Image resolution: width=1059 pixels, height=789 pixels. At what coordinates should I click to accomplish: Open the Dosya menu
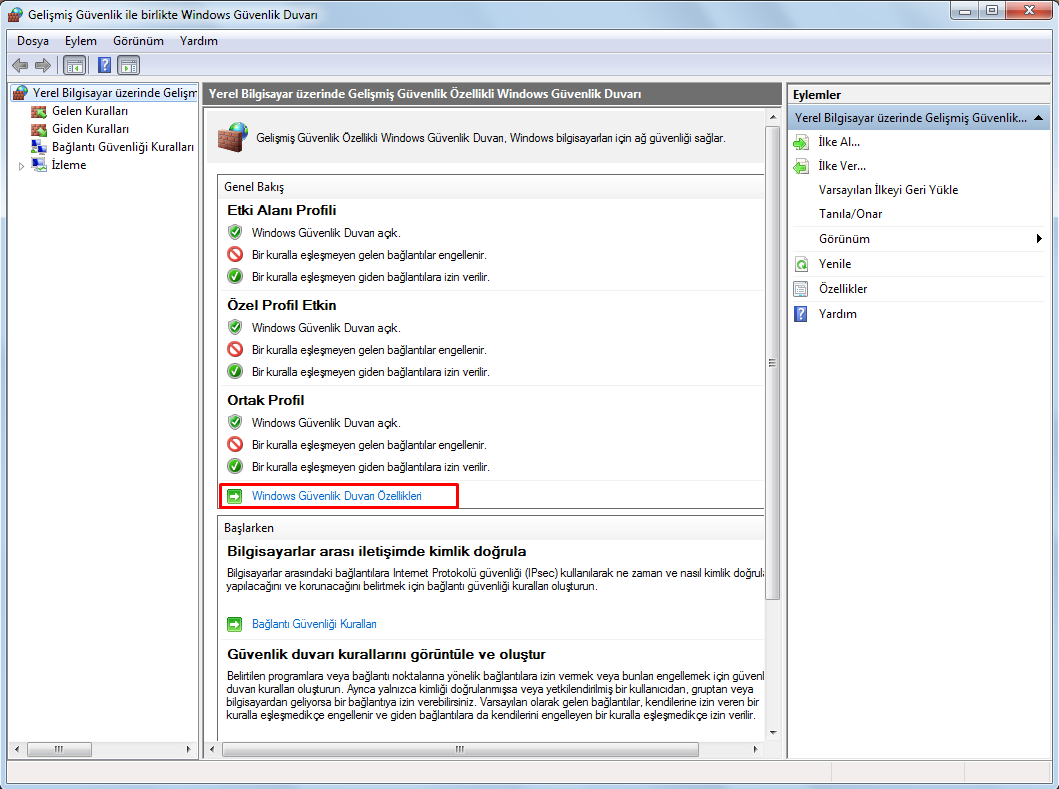[33, 41]
